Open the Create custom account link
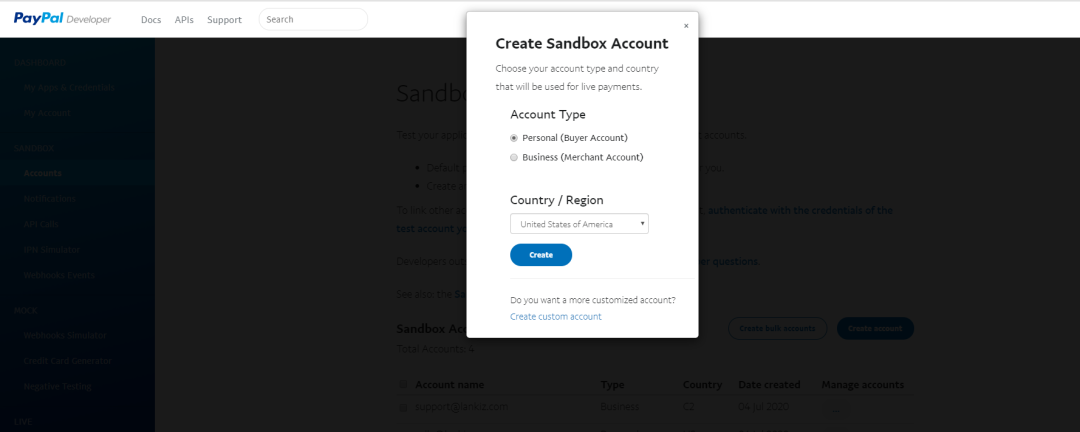The image size is (1080, 432). point(556,317)
